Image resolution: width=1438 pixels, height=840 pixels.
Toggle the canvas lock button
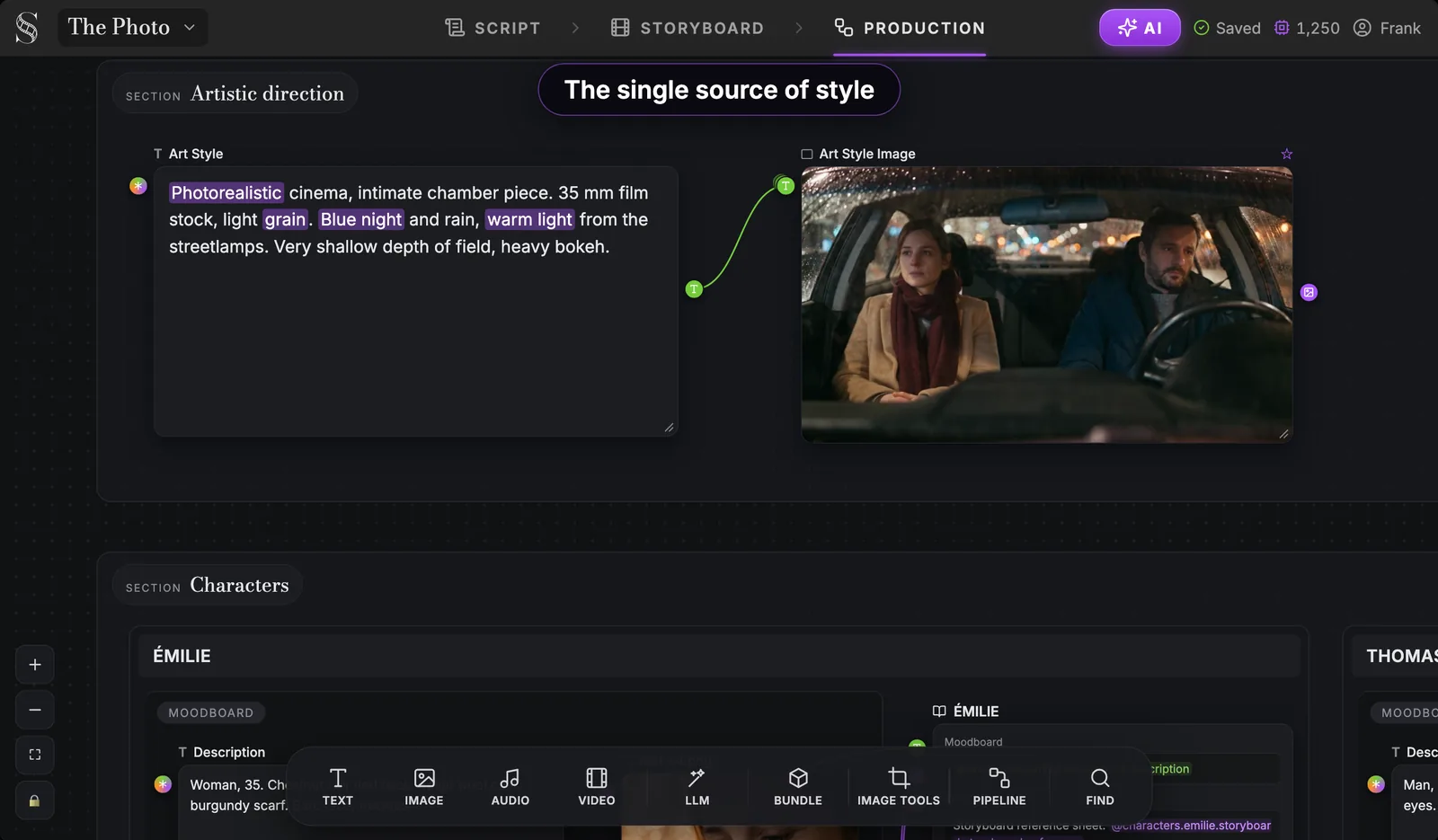[x=35, y=800]
